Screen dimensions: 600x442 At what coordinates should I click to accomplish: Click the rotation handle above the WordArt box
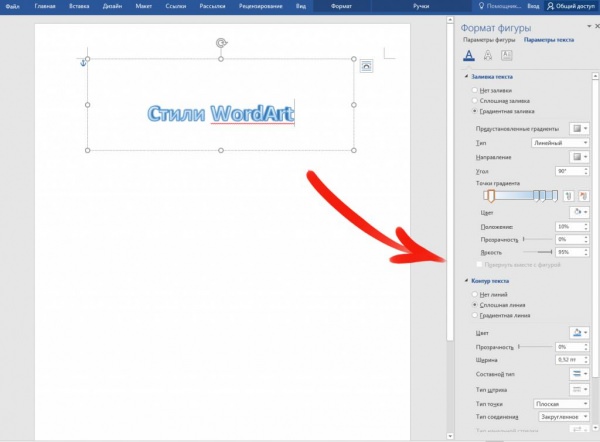click(x=221, y=42)
